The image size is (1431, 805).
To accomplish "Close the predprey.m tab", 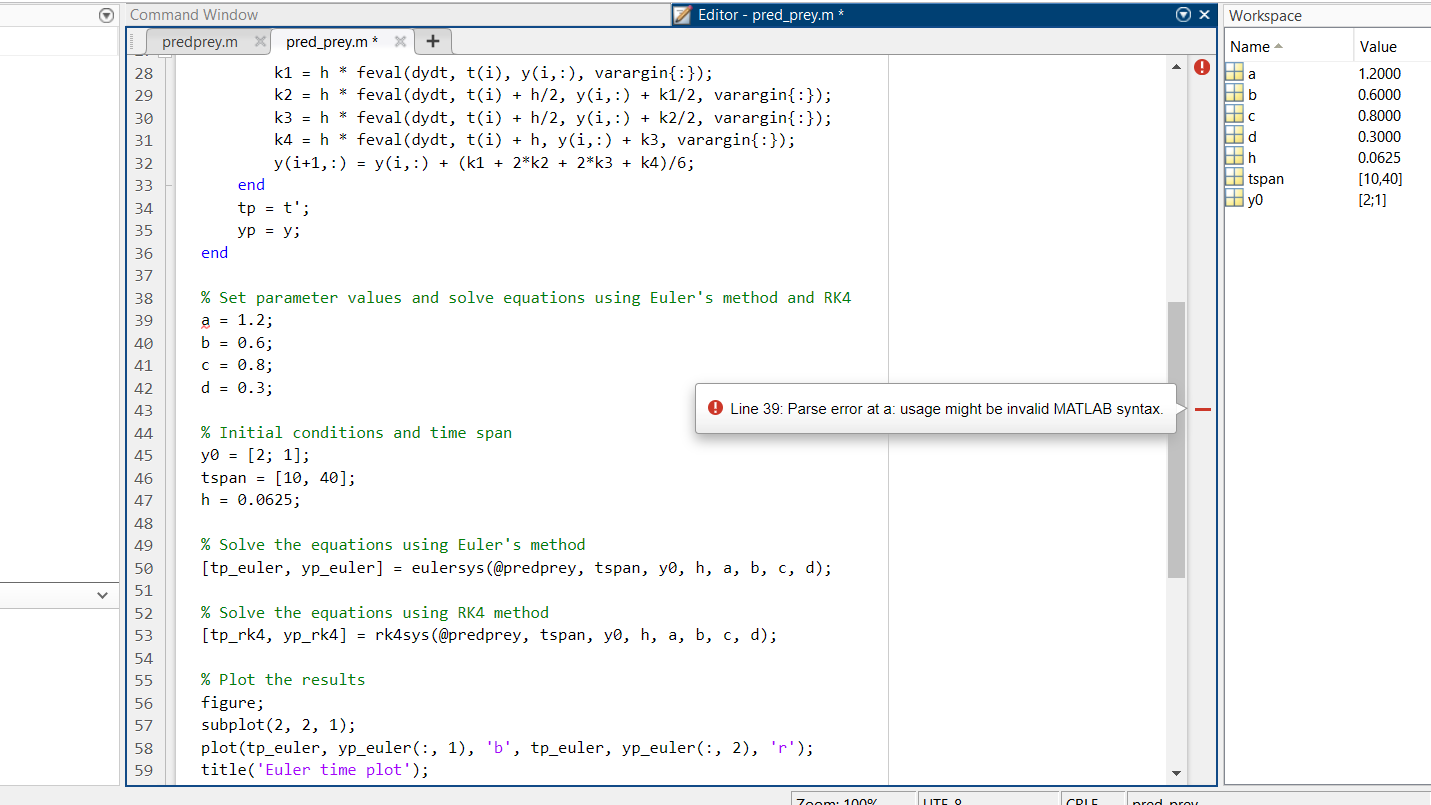I will [260, 42].
